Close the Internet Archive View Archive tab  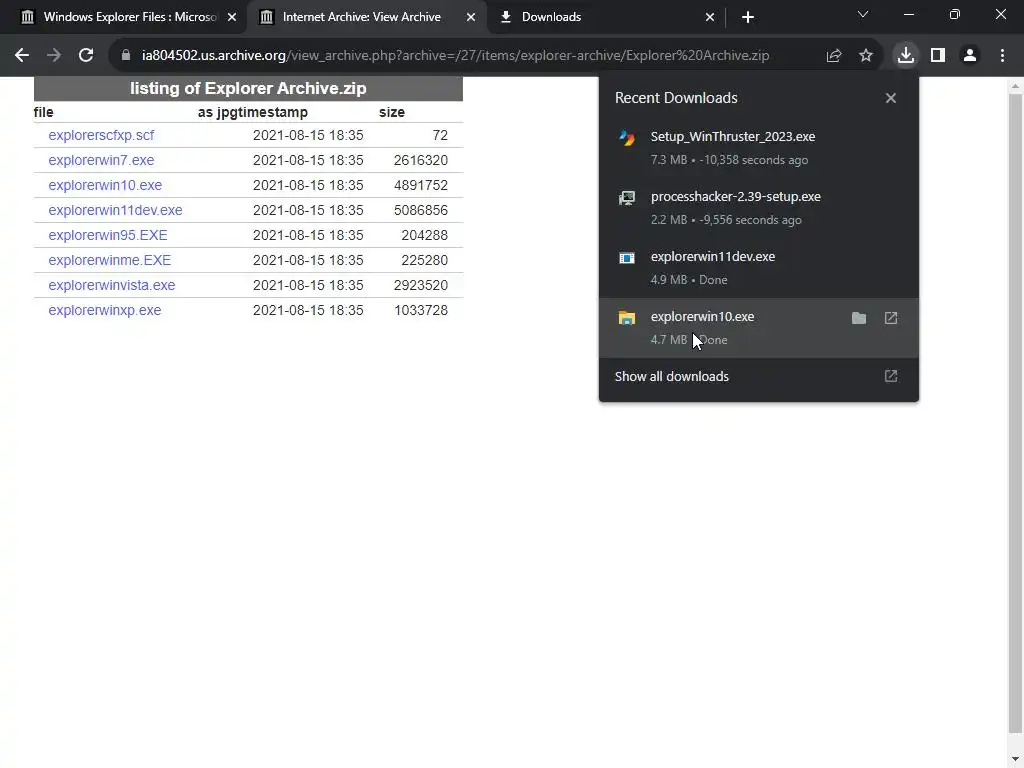tap(471, 17)
